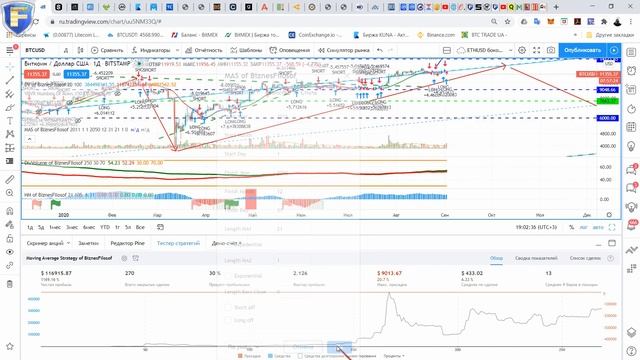Select the forecast and measurement tool
640x360 pixels.
(10, 148)
